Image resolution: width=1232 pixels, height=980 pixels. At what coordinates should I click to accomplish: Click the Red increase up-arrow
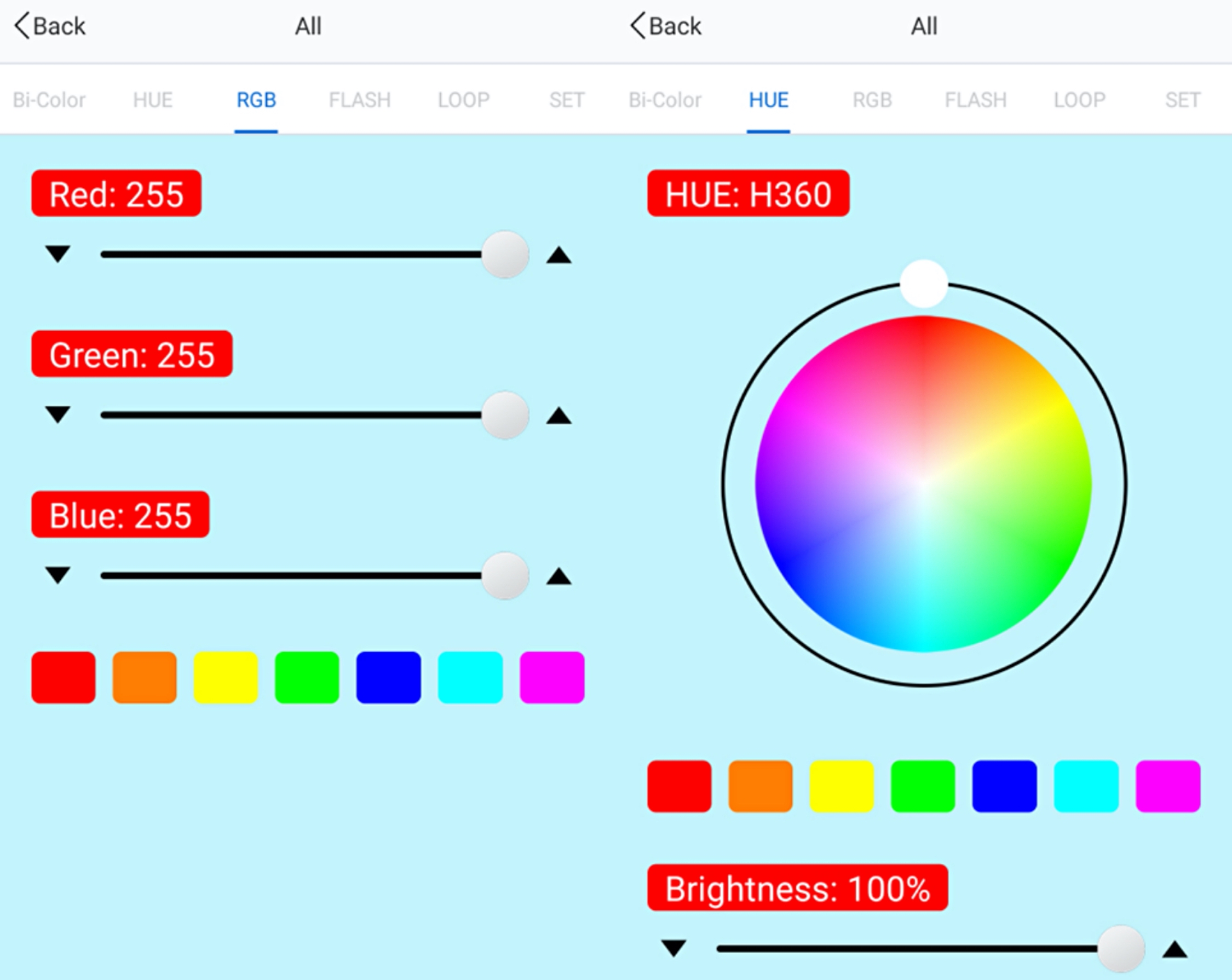pyautogui.click(x=559, y=255)
